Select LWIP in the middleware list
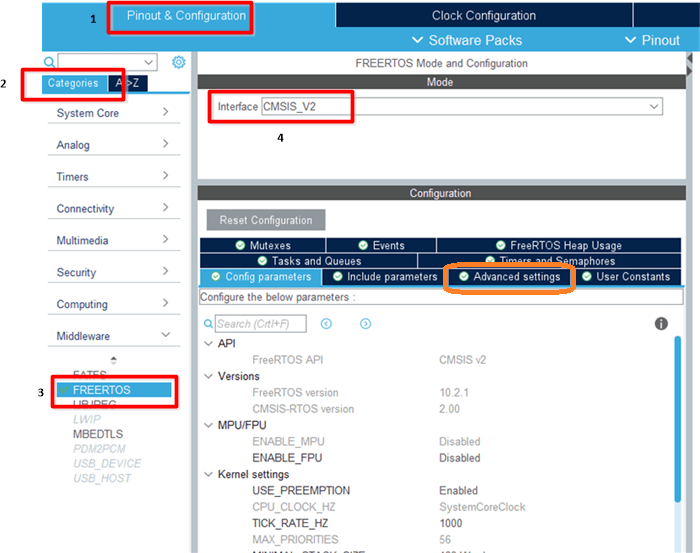The height and width of the screenshot is (553, 700). (x=87, y=419)
